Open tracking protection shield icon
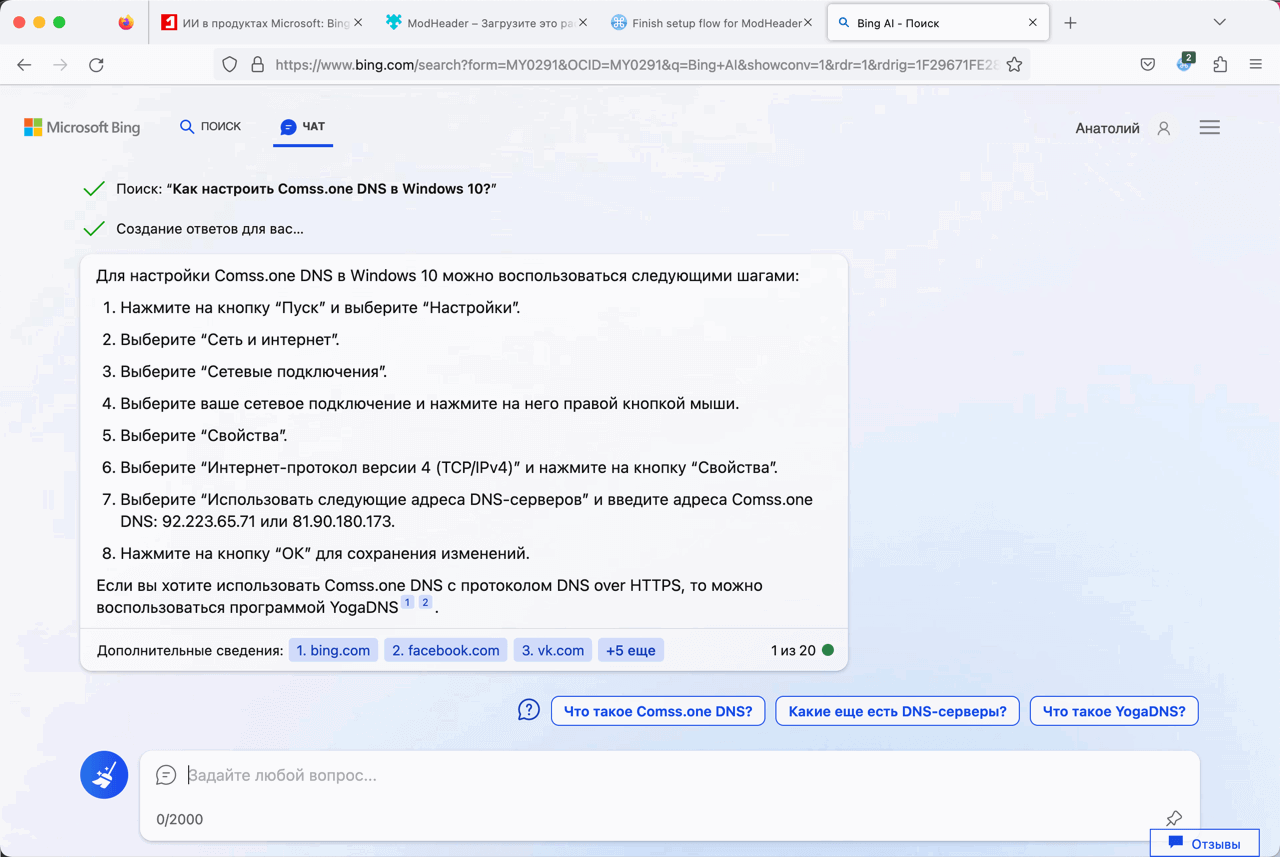Image resolution: width=1280 pixels, height=857 pixels. point(230,65)
